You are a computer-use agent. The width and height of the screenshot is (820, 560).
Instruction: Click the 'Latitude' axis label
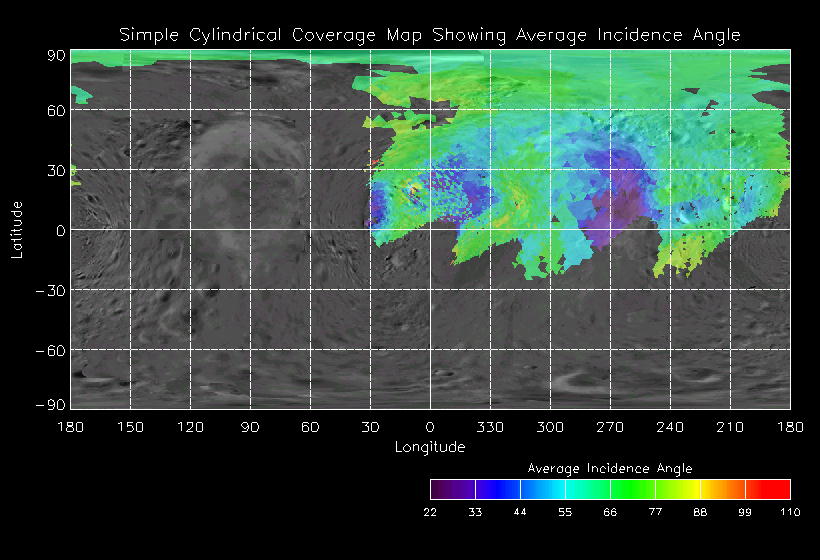[17, 230]
